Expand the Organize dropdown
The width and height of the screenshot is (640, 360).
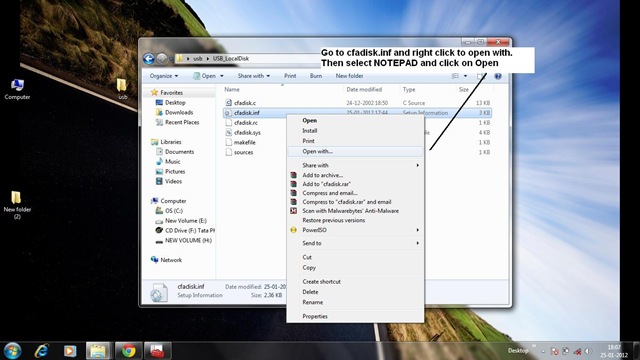(x=164, y=76)
